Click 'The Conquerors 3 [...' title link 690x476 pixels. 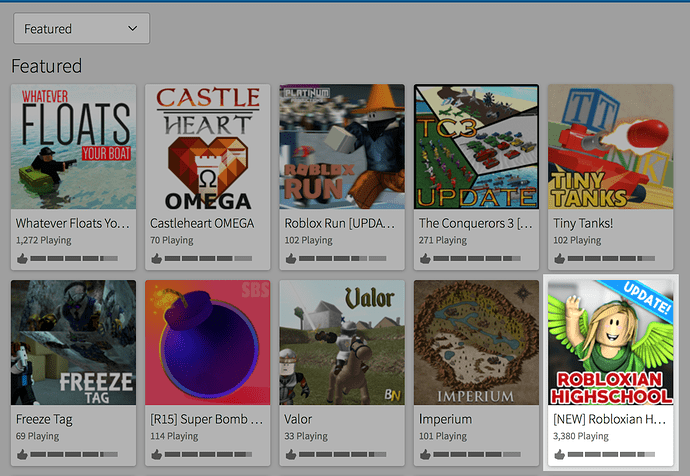[x=475, y=223]
